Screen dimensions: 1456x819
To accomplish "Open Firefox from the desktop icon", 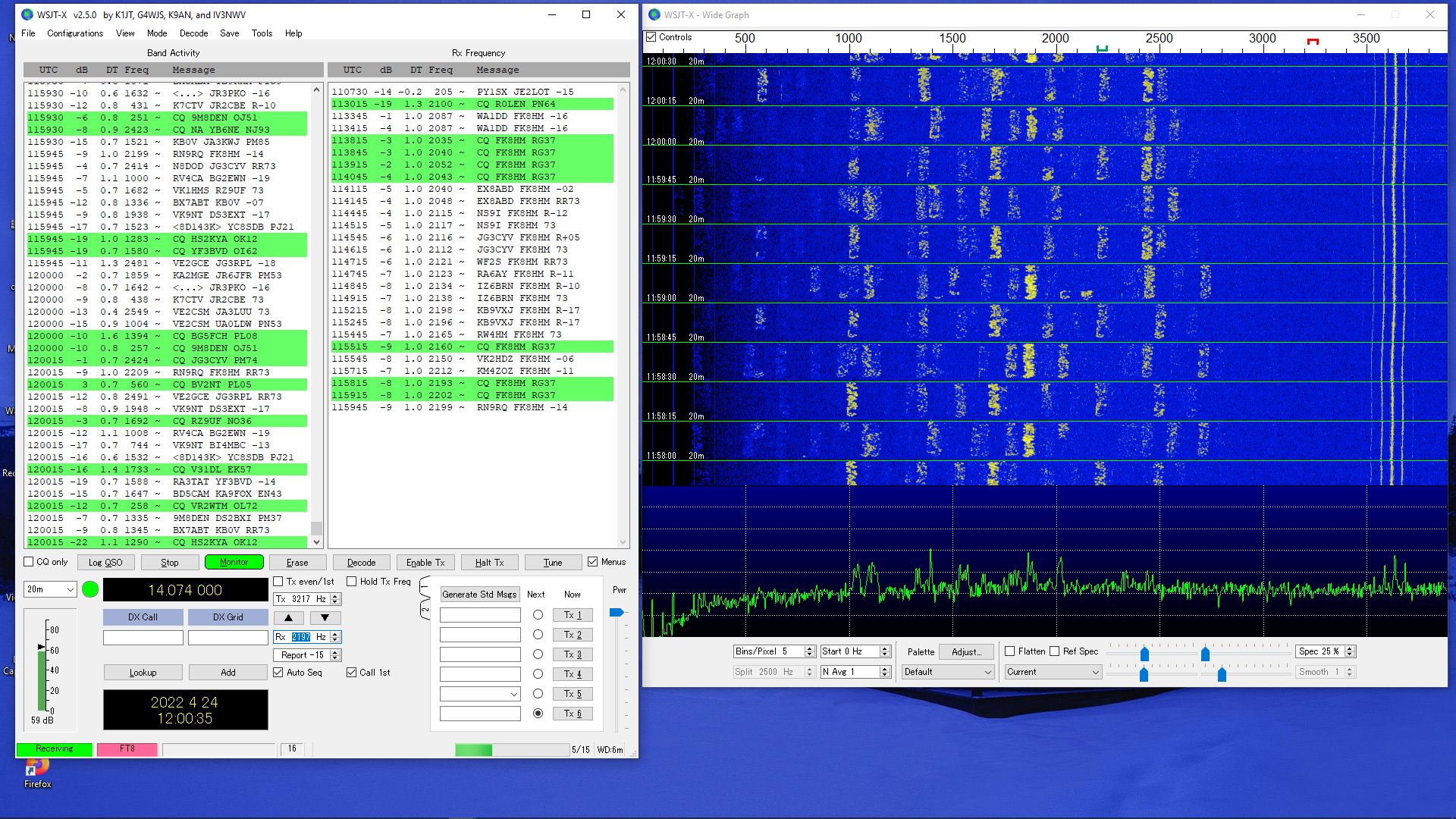I will (37, 772).
